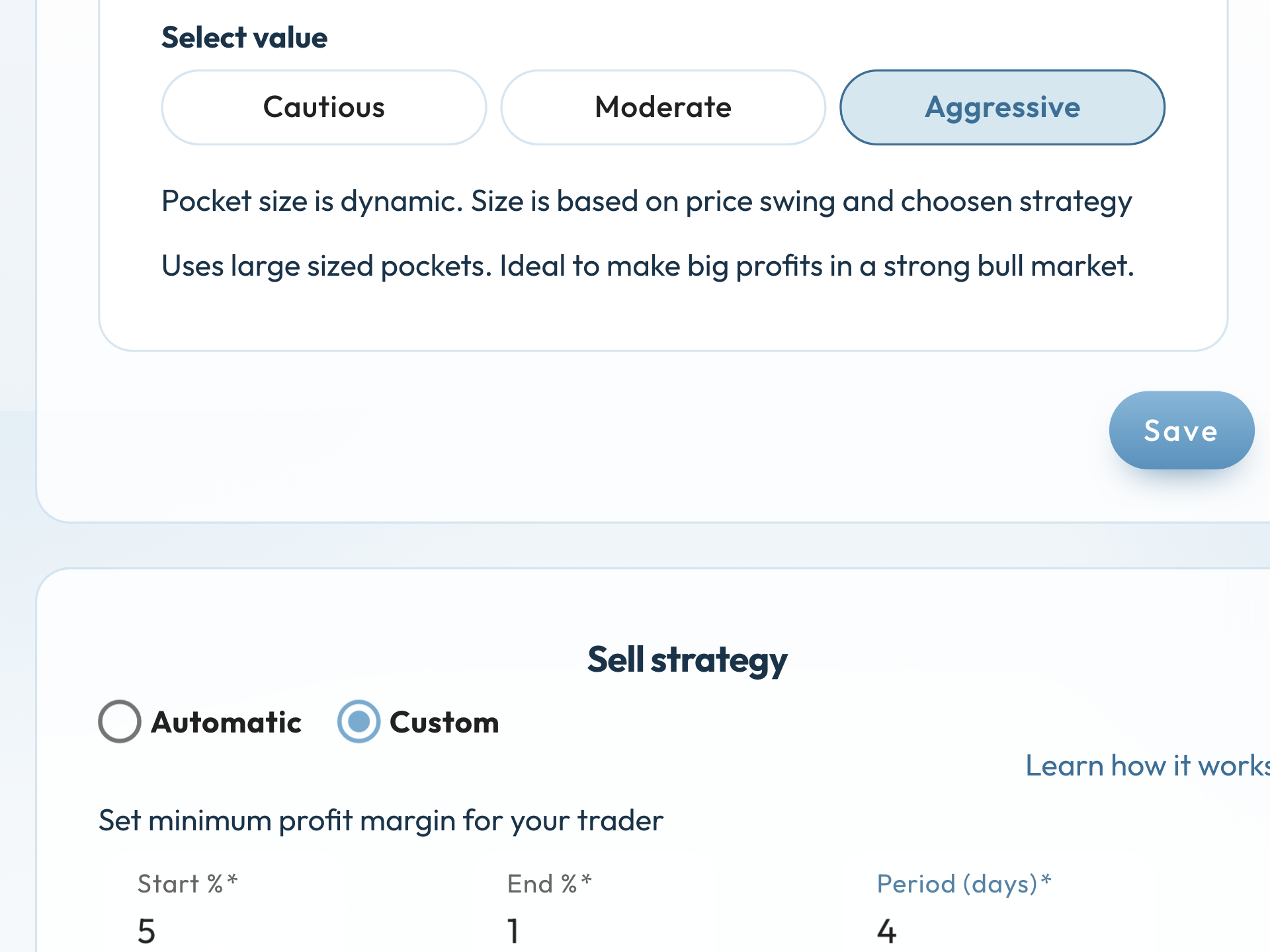Click the Sell strategy heading
1270x952 pixels.
click(x=687, y=660)
